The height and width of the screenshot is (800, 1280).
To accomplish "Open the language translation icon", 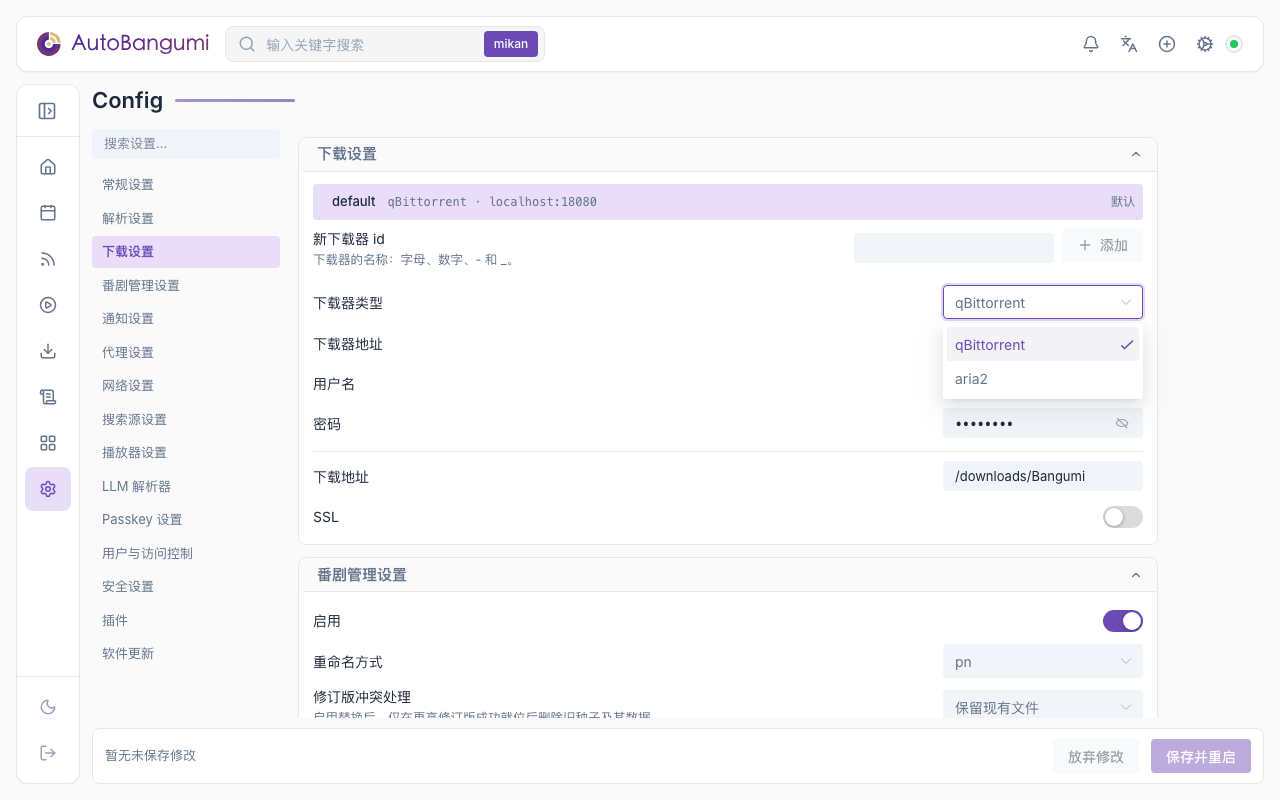I will [1129, 44].
